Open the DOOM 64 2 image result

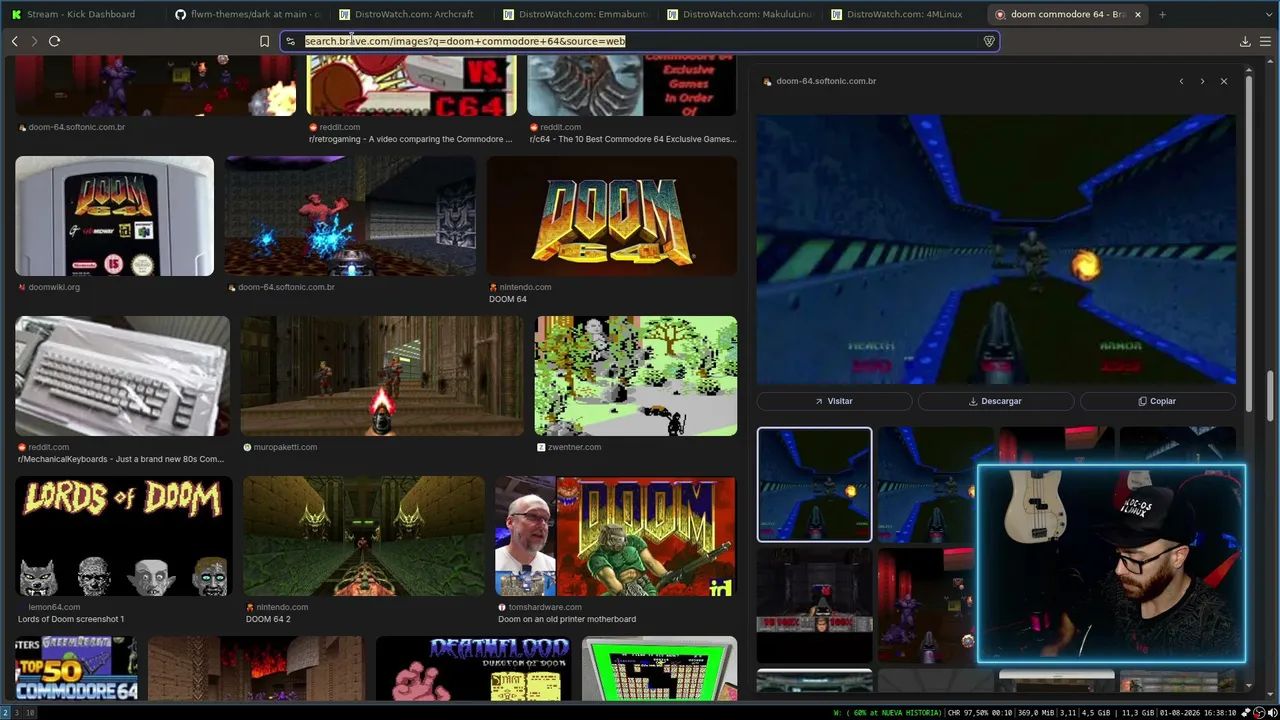(x=364, y=536)
